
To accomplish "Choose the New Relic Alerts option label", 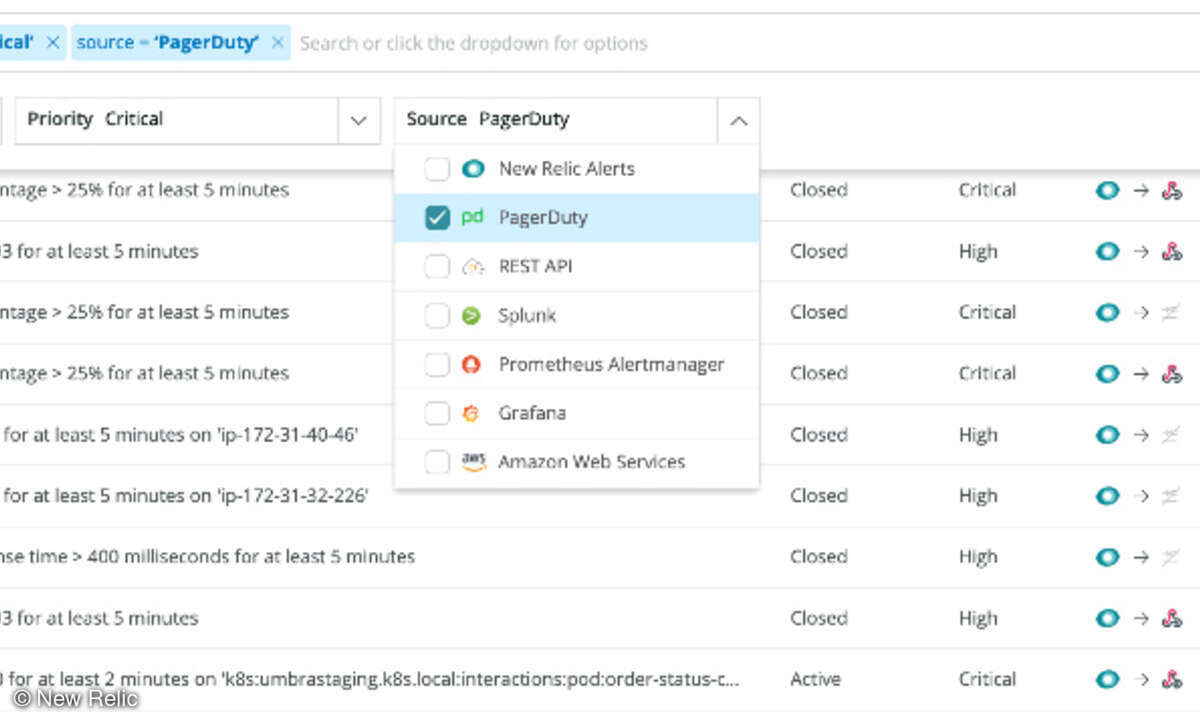I will [x=567, y=169].
